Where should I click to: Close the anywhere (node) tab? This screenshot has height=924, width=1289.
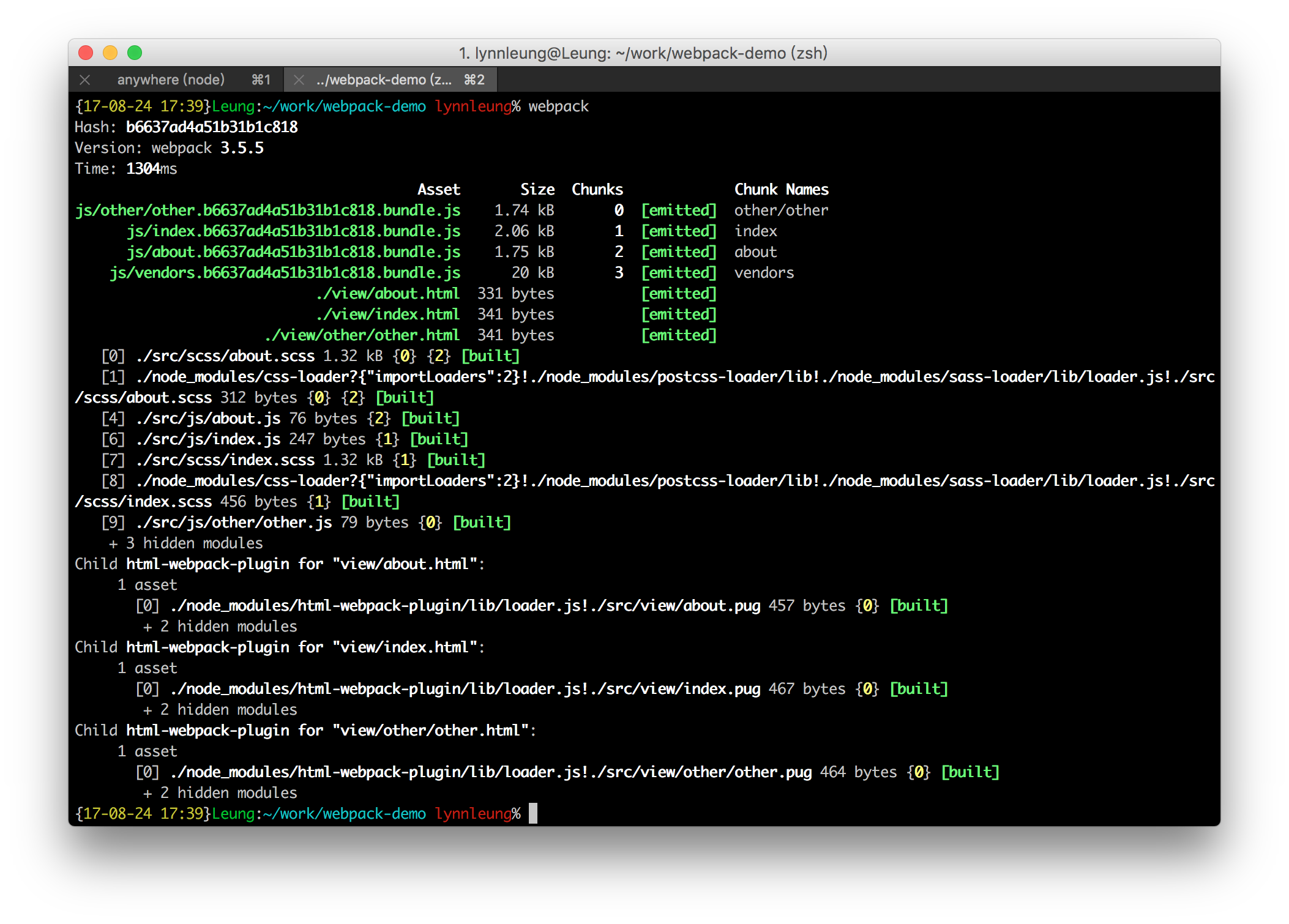click(x=85, y=80)
